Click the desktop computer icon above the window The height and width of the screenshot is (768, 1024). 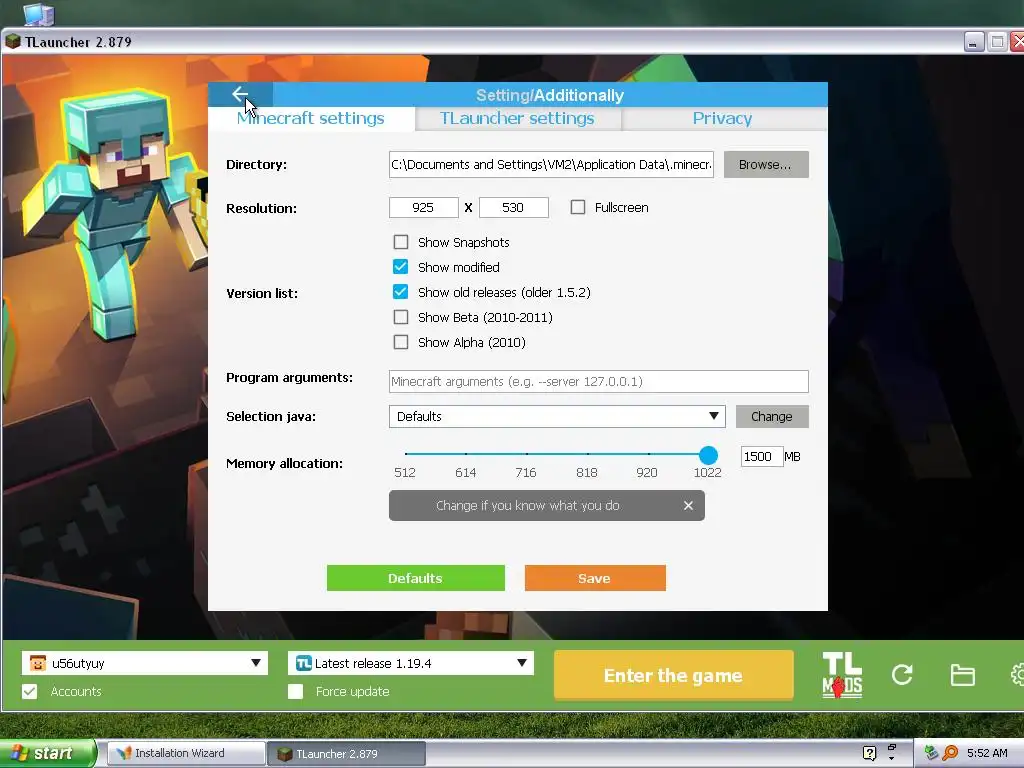click(x=39, y=13)
